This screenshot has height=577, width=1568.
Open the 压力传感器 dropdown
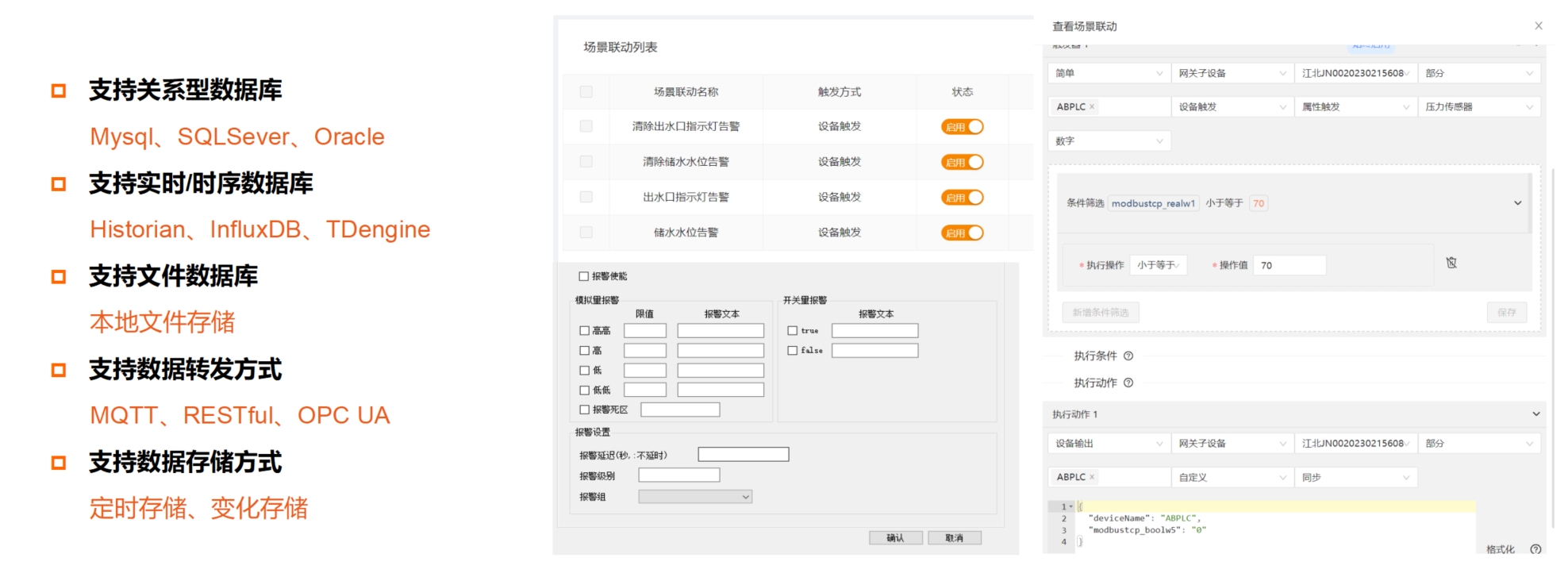pos(1478,107)
